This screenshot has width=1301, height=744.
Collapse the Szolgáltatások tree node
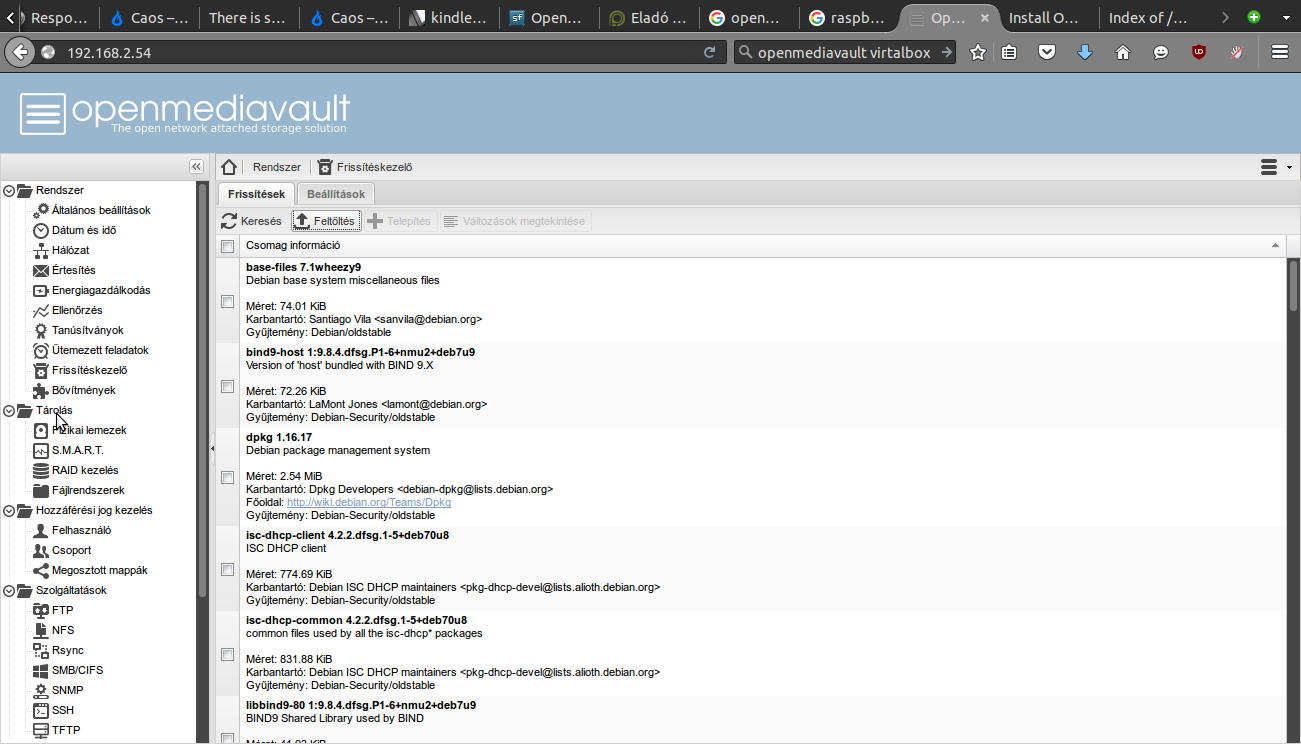point(9,590)
